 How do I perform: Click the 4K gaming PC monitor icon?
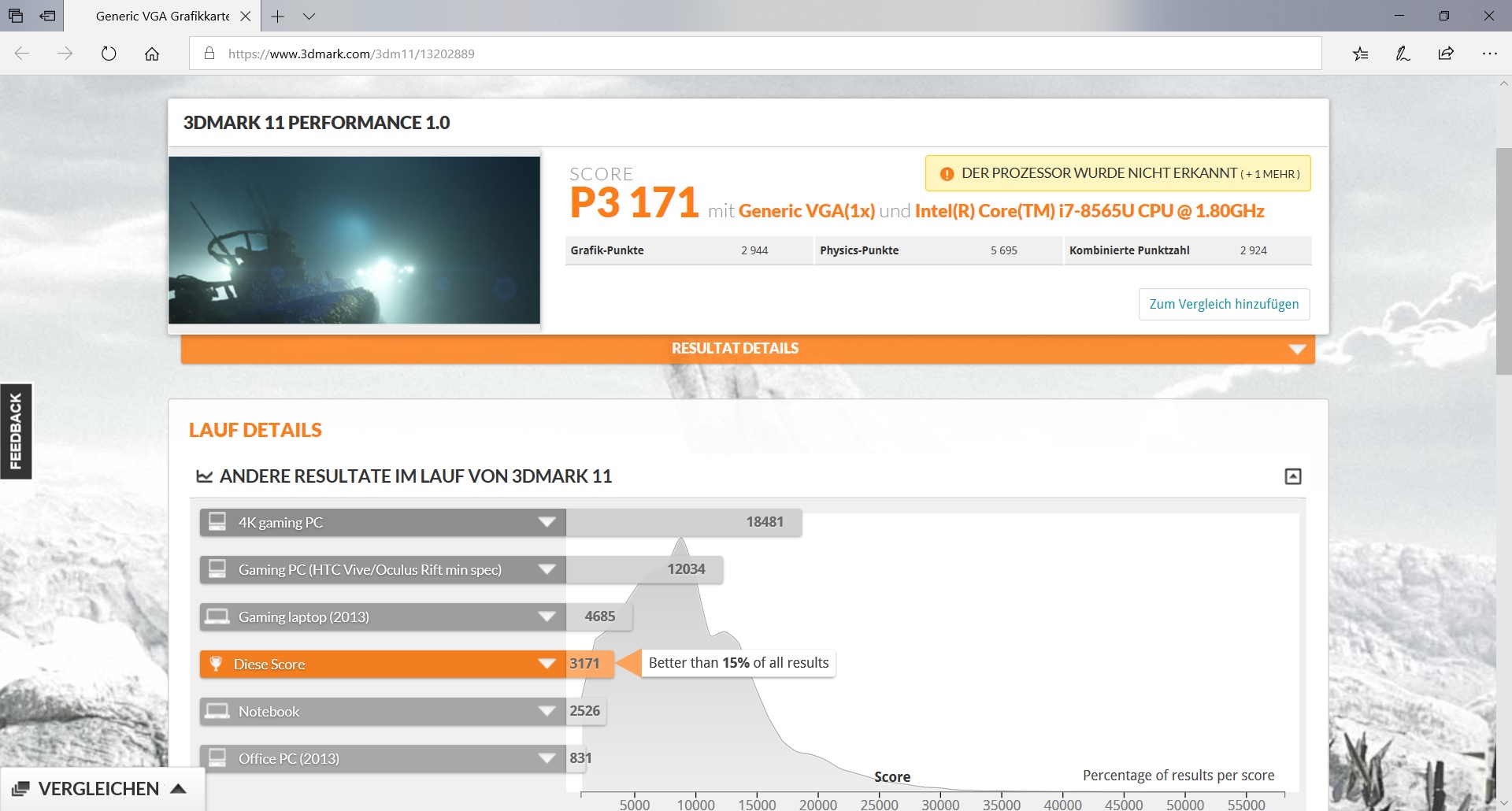217,521
